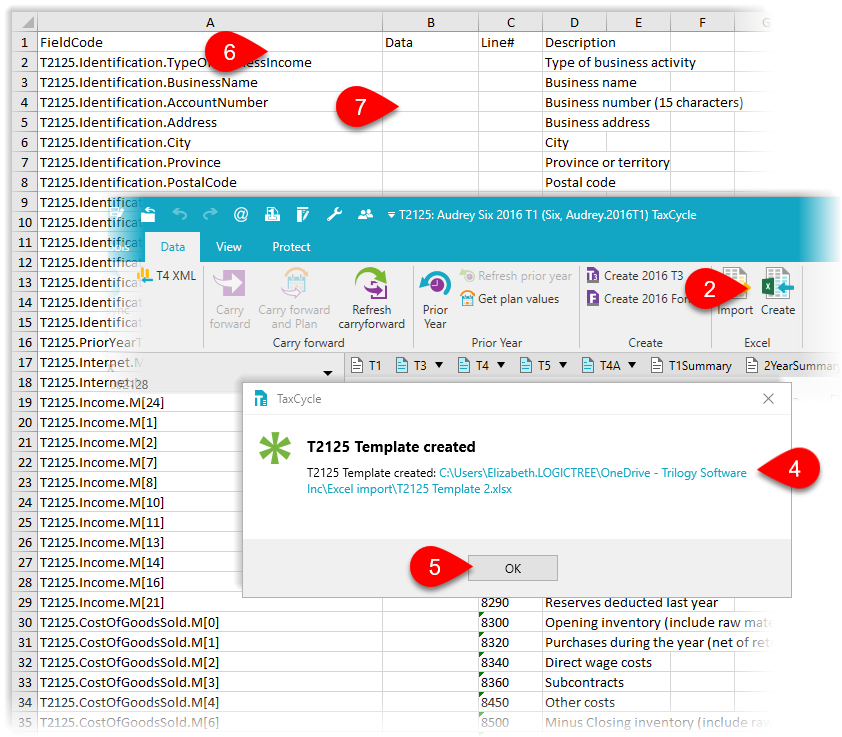
Task: Open the 2YearSummary form tab
Action: coord(793,366)
